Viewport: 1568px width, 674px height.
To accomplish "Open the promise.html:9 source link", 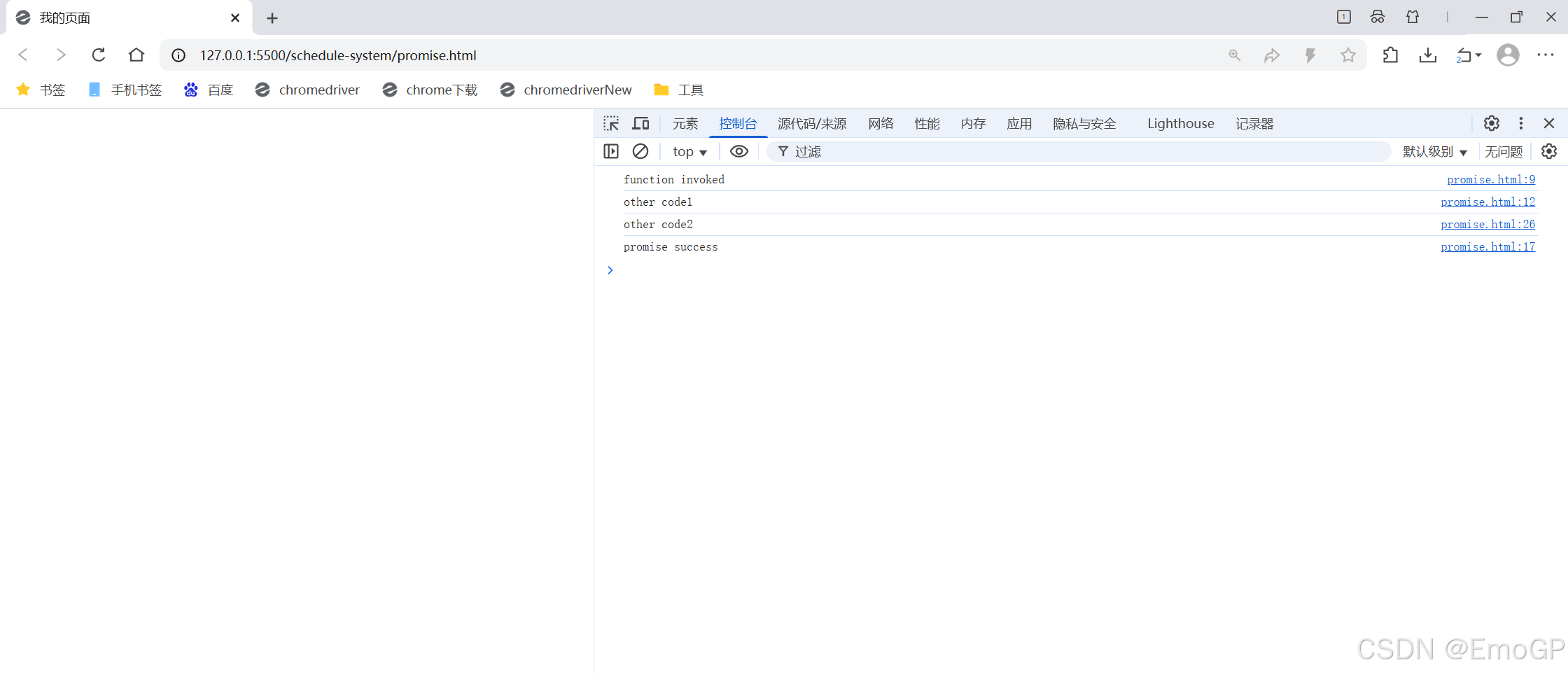I will coord(1491,180).
